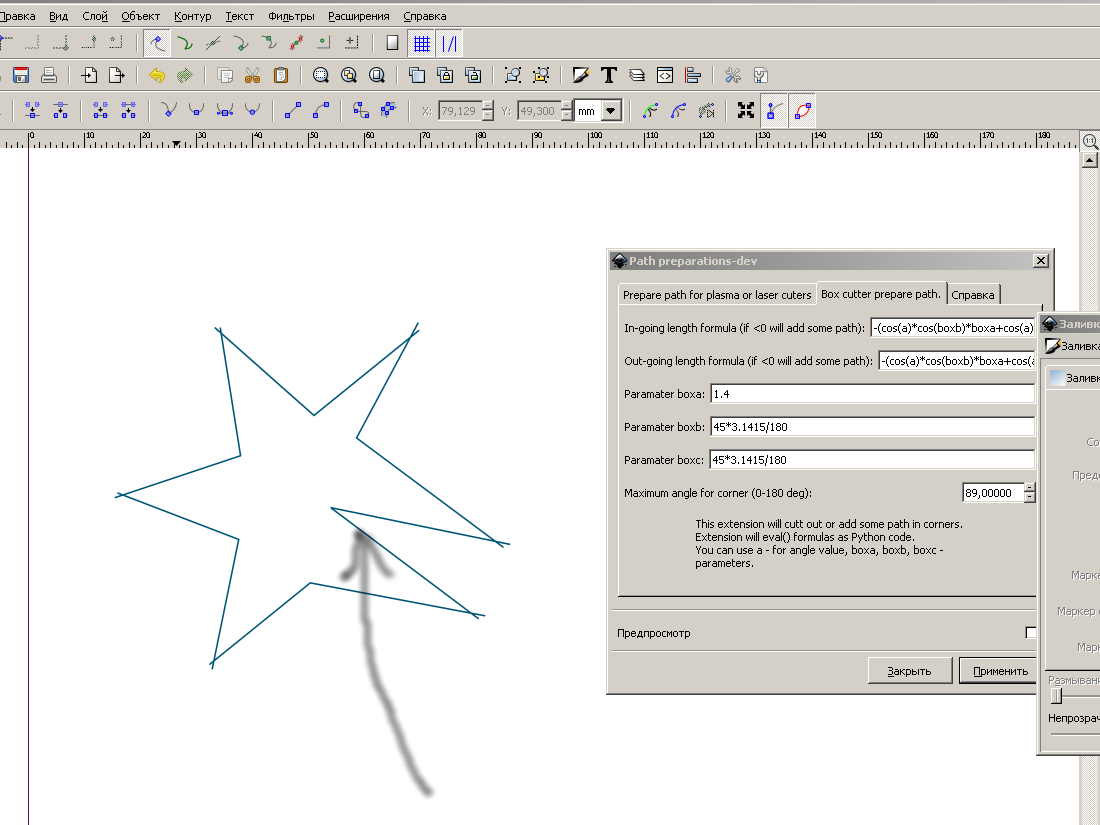Viewport: 1100px width, 825px height.
Task: Open Inkscape preferences wrench icon
Action: click(x=733, y=75)
